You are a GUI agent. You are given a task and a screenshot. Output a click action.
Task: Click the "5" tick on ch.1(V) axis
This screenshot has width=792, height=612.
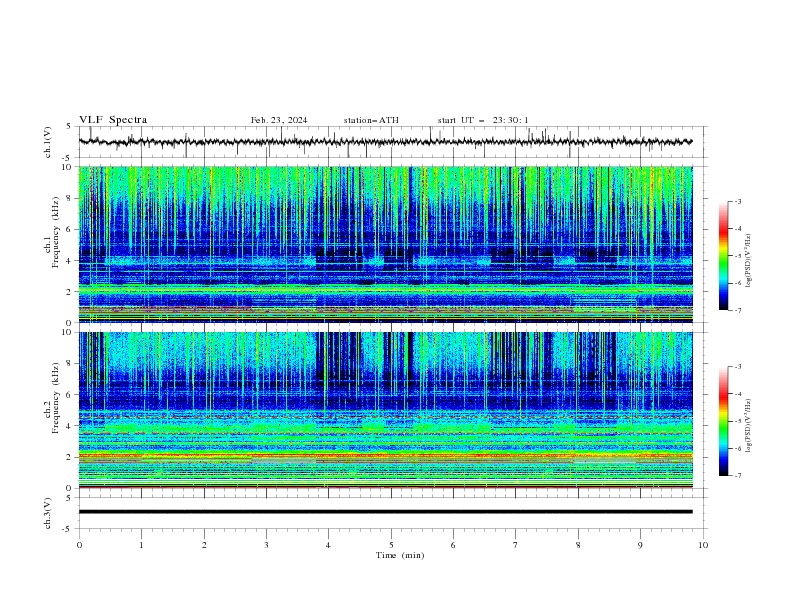point(68,127)
